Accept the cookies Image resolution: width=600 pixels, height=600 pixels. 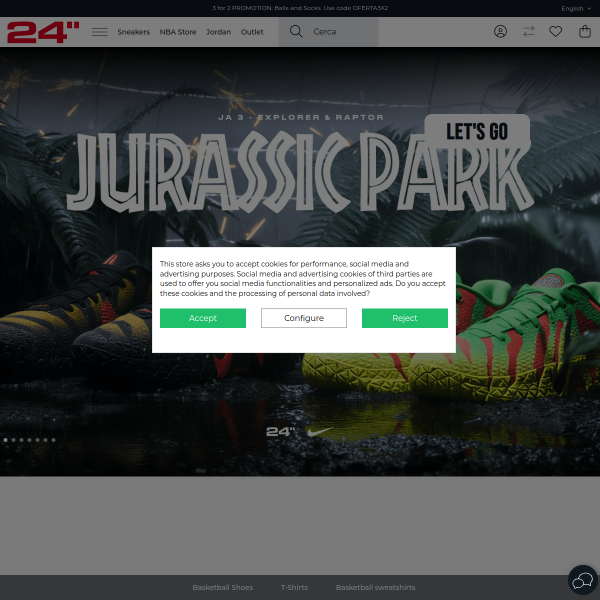[x=203, y=318]
